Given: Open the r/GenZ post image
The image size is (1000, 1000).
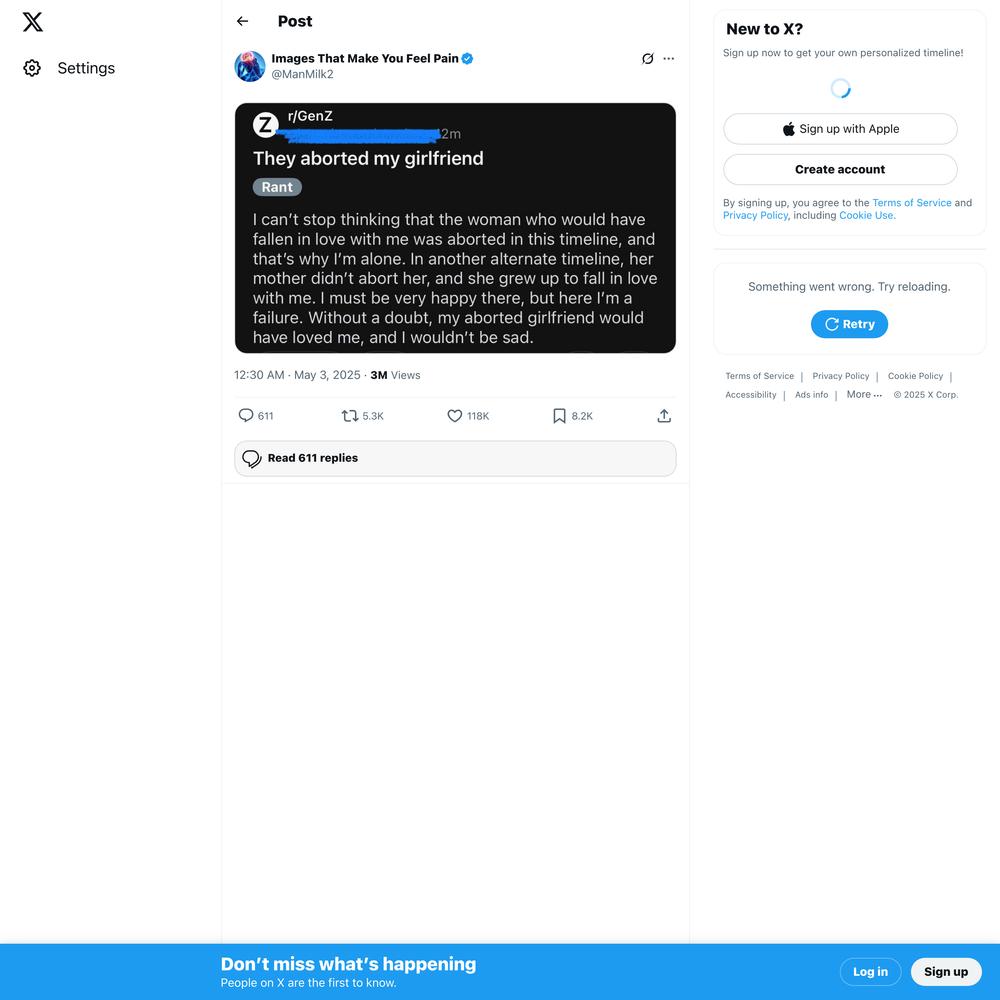Looking at the screenshot, I should click(x=455, y=228).
